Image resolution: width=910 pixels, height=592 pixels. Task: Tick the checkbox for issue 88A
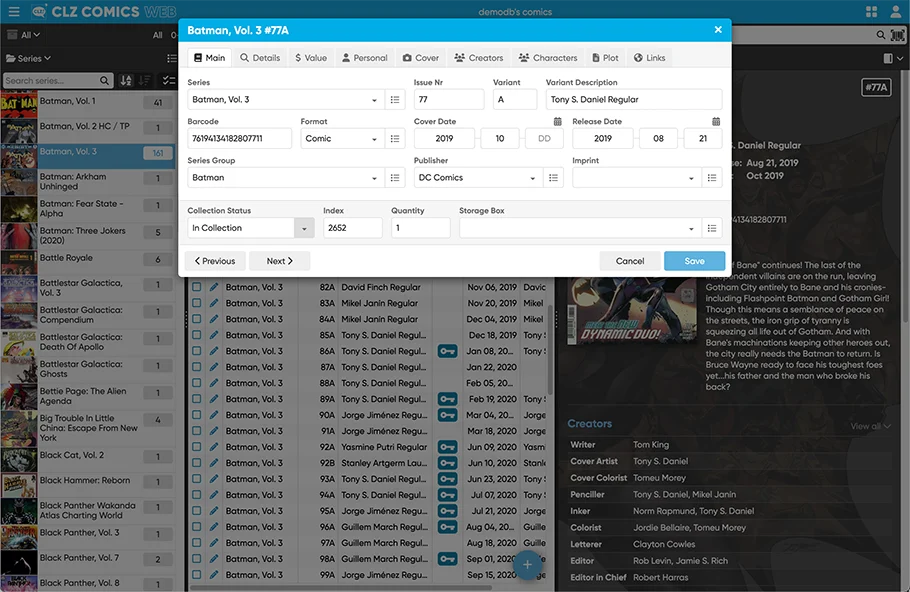pyautogui.click(x=197, y=383)
